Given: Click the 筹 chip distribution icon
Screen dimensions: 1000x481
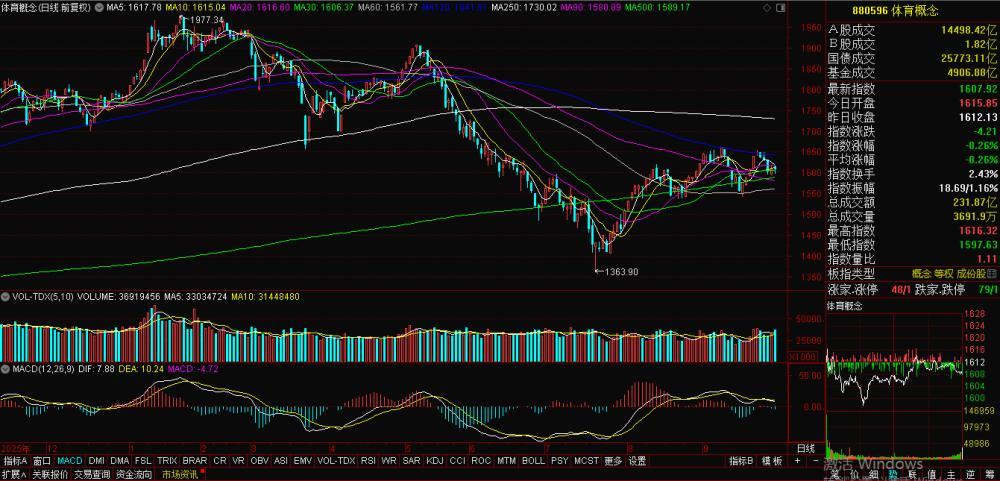Looking at the screenshot, I should [x=989, y=475].
